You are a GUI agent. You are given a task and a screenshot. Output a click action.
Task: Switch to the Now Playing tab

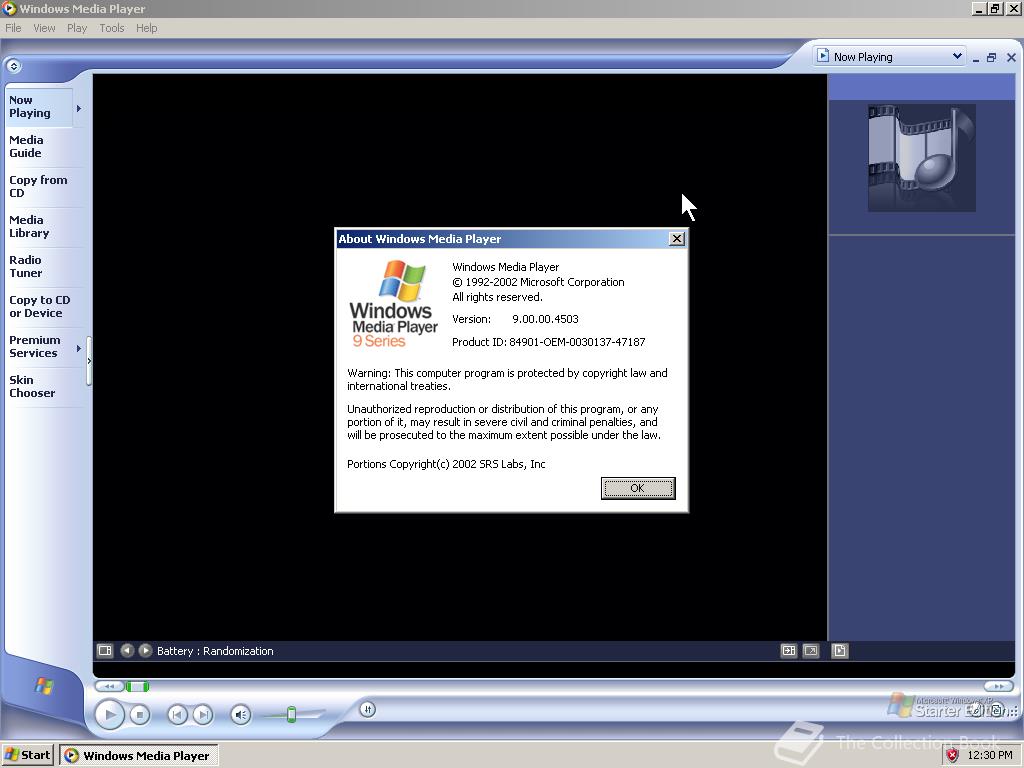[39, 106]
